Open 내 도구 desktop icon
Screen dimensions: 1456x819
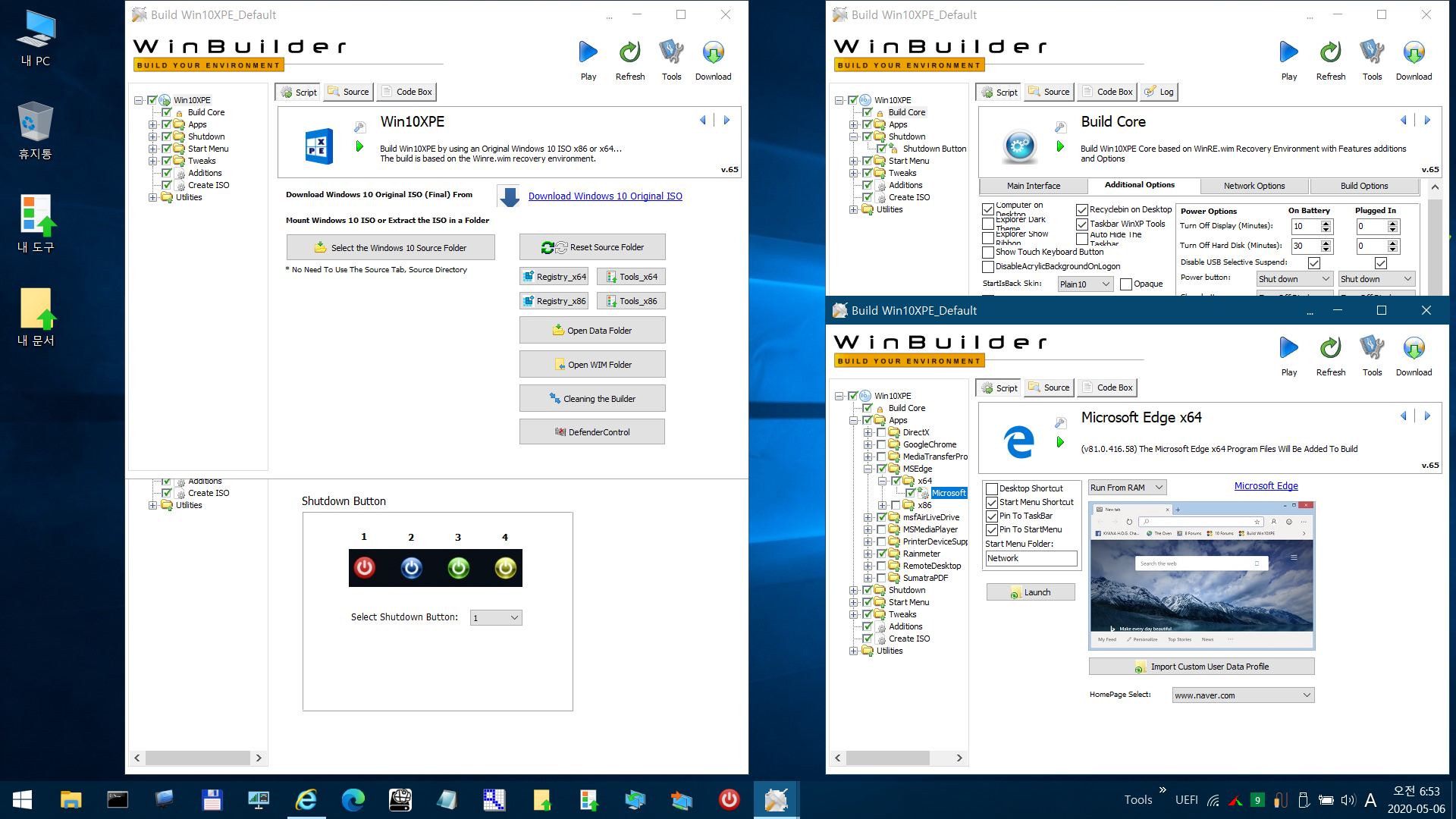pyautogui.click(x=36, y=224)
